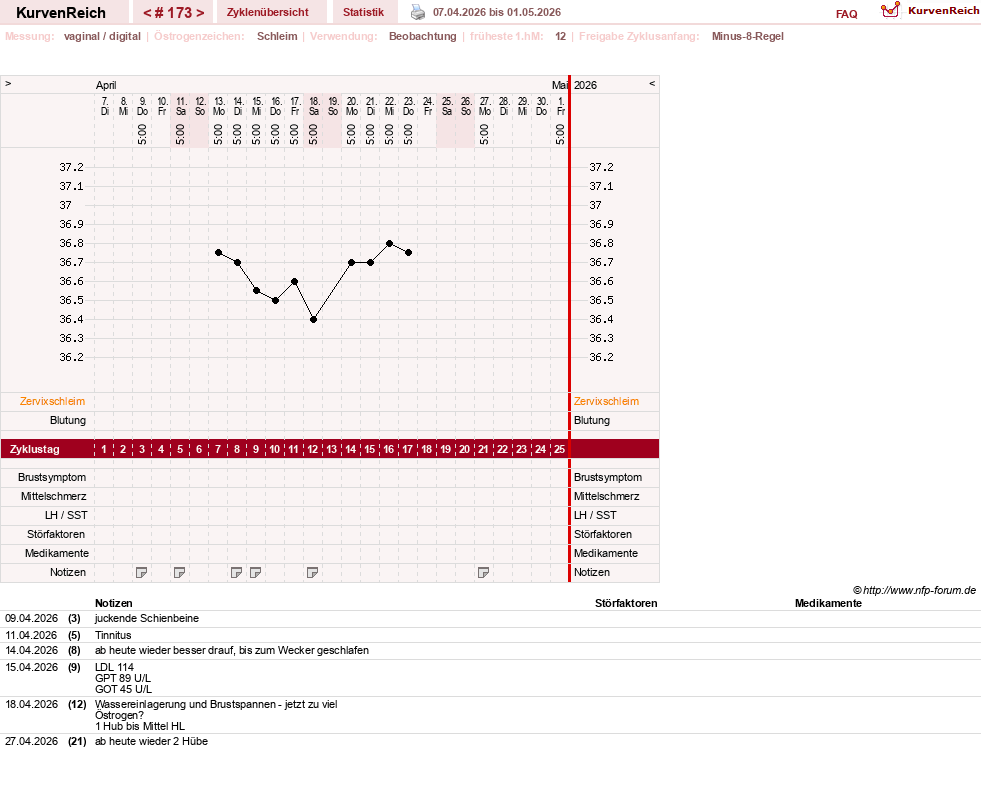Click date header '27. Mo'
981x799 pixels.
tap(485, 106)
